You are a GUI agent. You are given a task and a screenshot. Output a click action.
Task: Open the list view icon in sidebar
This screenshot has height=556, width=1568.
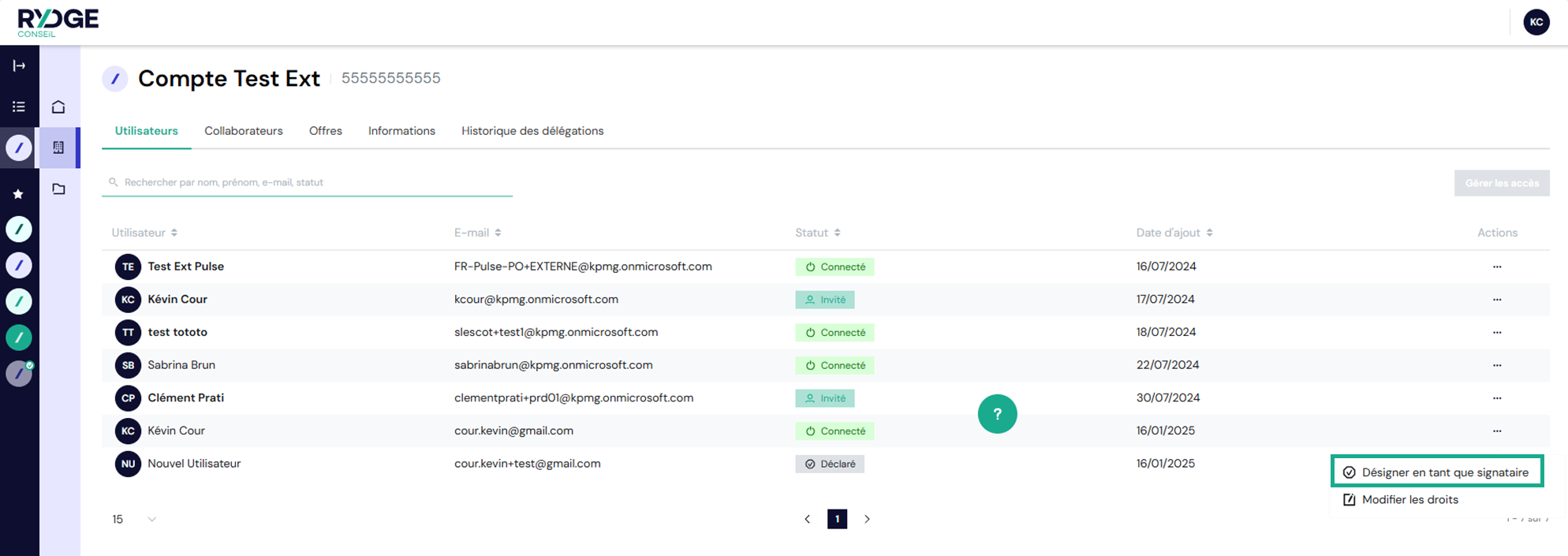pyautogui.click(x=19, y=106)
